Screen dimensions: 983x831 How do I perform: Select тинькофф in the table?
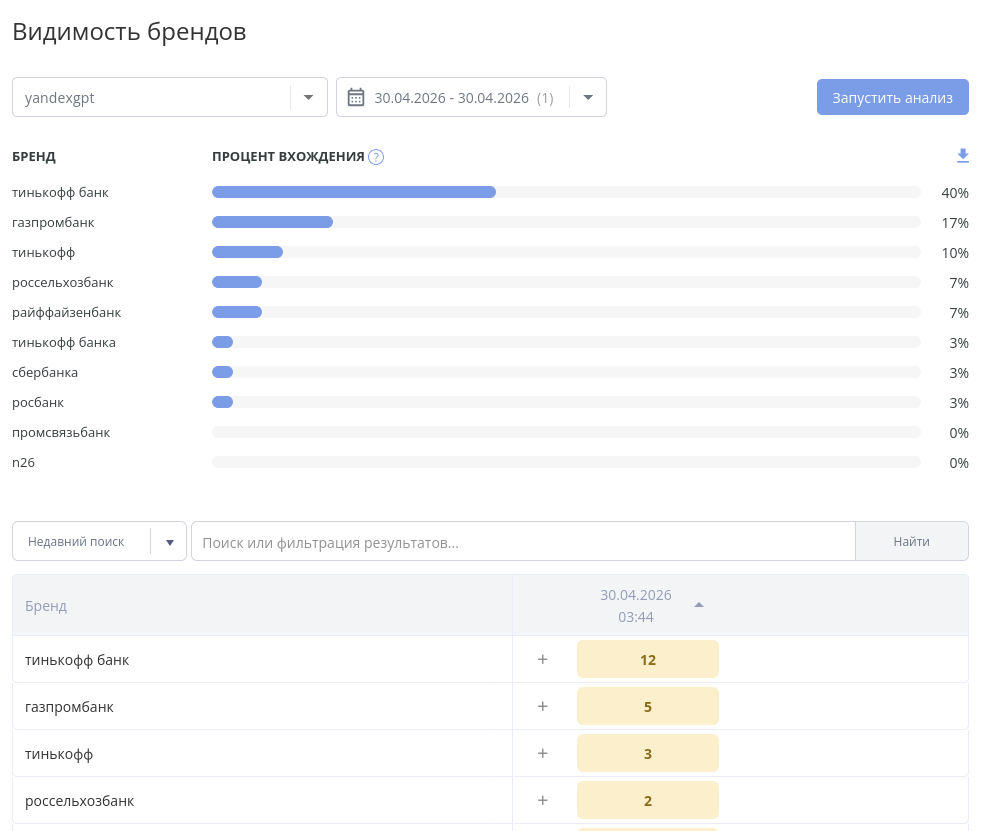(59, 754)
